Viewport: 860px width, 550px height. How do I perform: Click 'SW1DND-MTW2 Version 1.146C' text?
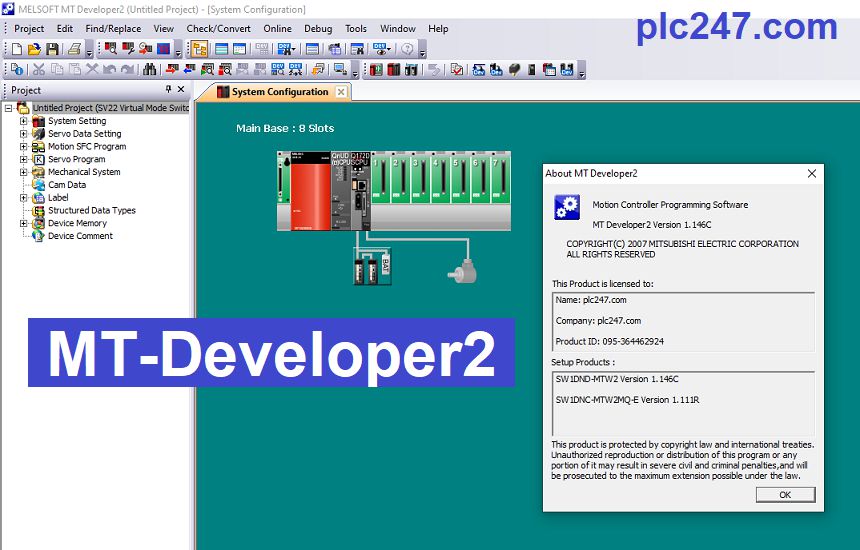617,379
